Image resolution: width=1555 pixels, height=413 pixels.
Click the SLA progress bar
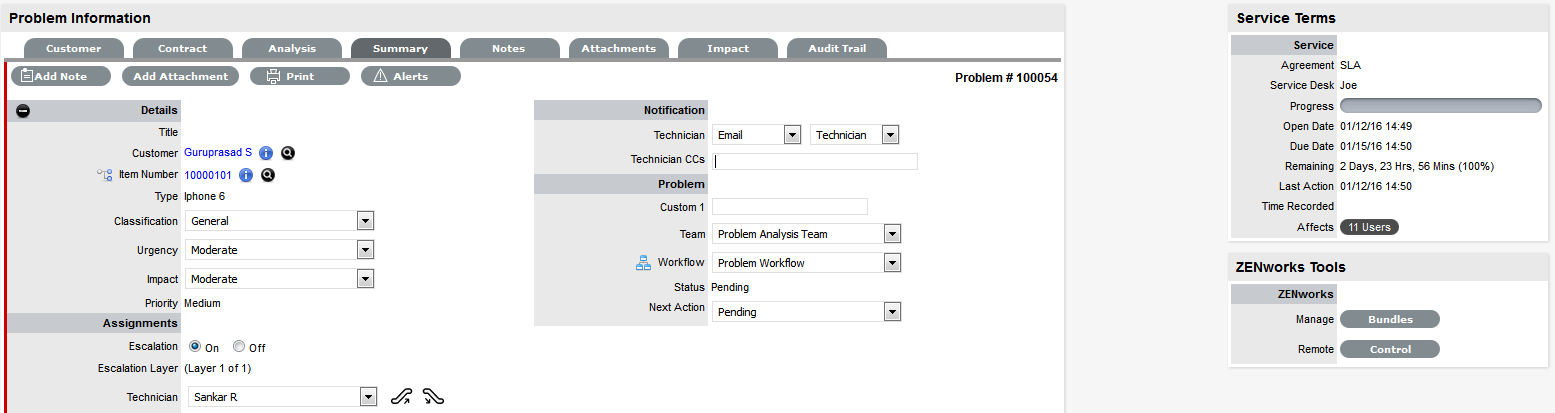[1441, 105]
